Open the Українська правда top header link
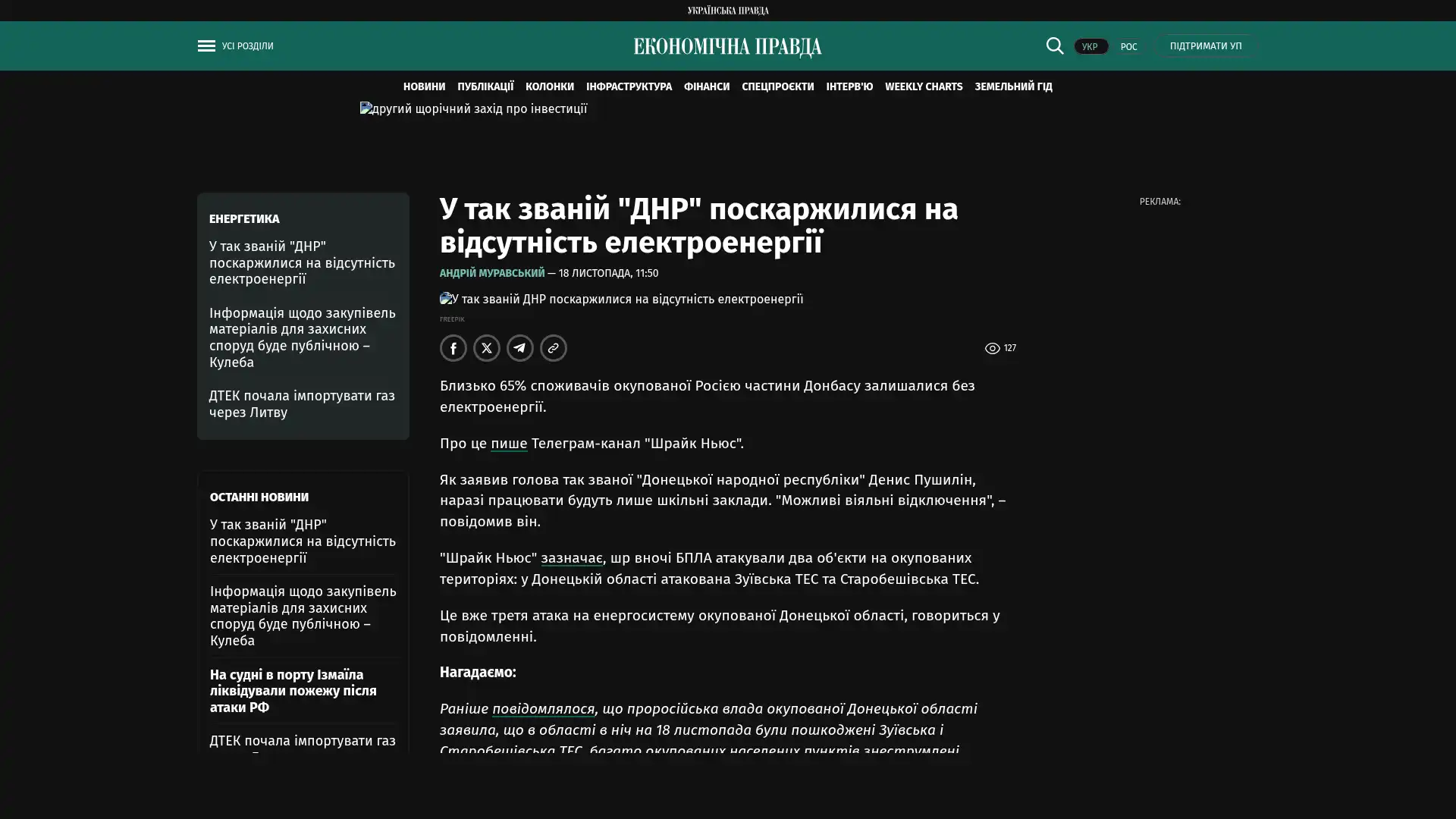This screenshot has height=819, width=1456. 727,11
